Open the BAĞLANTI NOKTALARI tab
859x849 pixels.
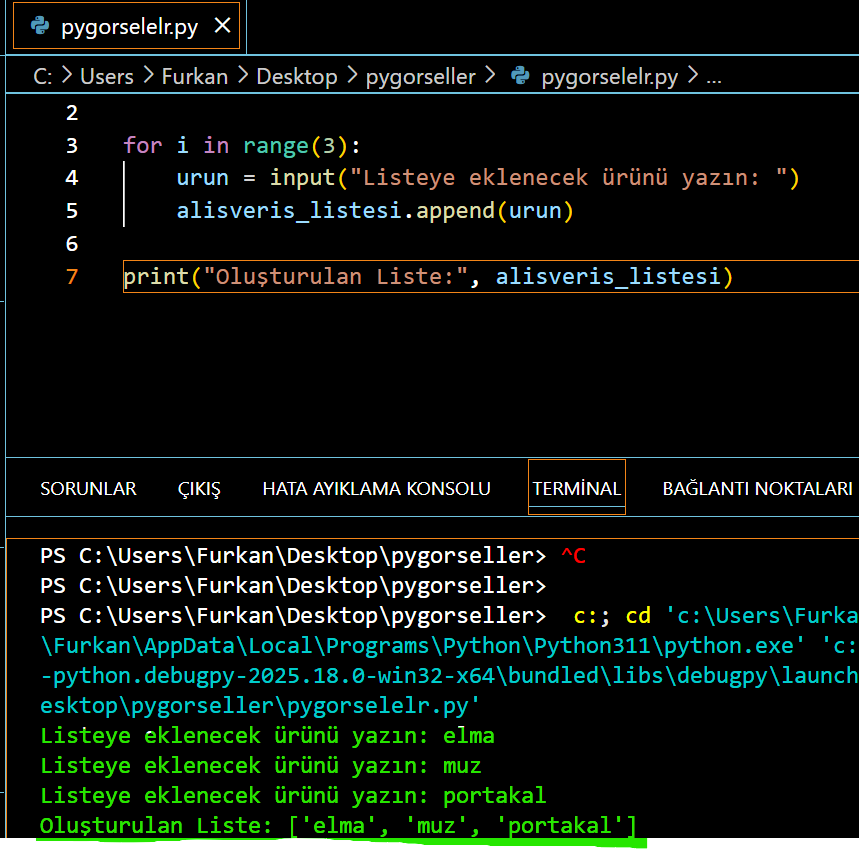pyautogui.click(x=757, y=489)
